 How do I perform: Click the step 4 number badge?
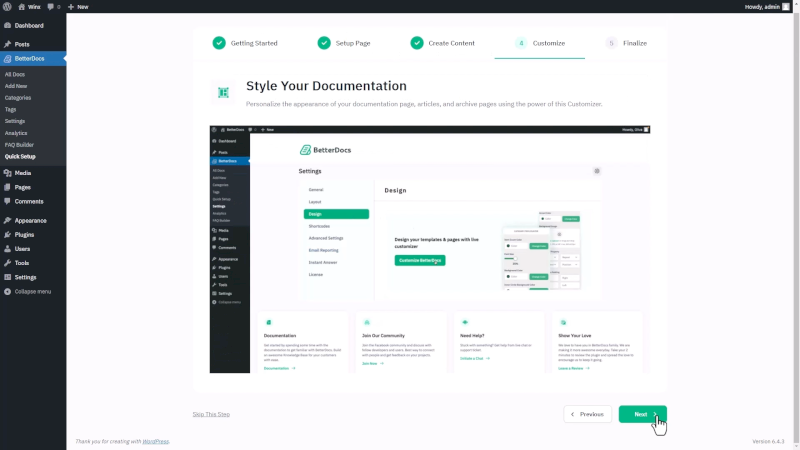(x=521, y=43)
